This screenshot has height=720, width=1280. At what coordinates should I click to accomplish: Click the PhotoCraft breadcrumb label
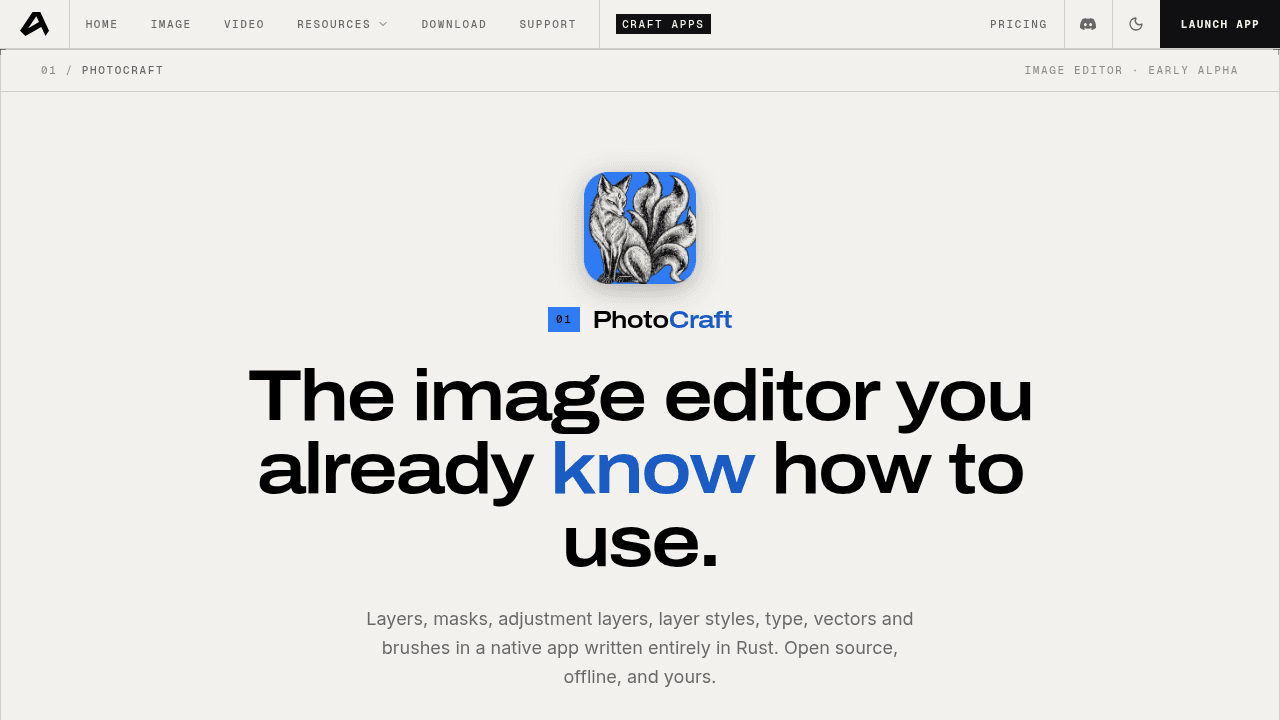click(123, 70)
